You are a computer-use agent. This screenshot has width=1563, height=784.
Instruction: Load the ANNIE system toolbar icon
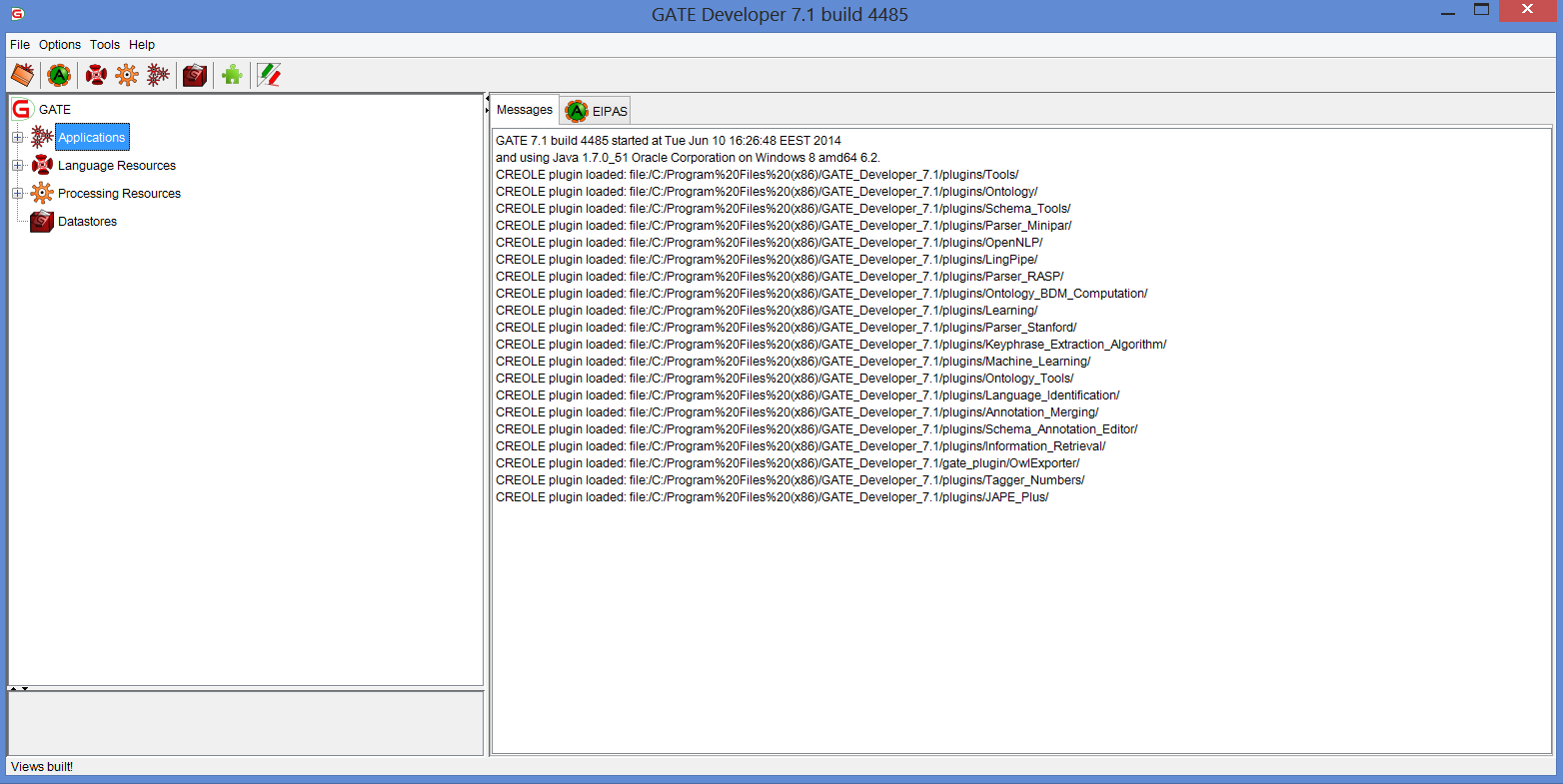pos(59,75)
